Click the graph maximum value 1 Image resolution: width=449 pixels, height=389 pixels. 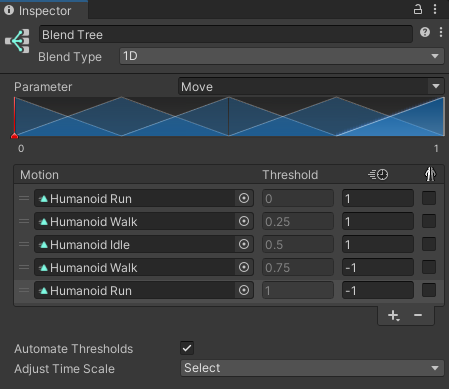[x=436, y=148]
